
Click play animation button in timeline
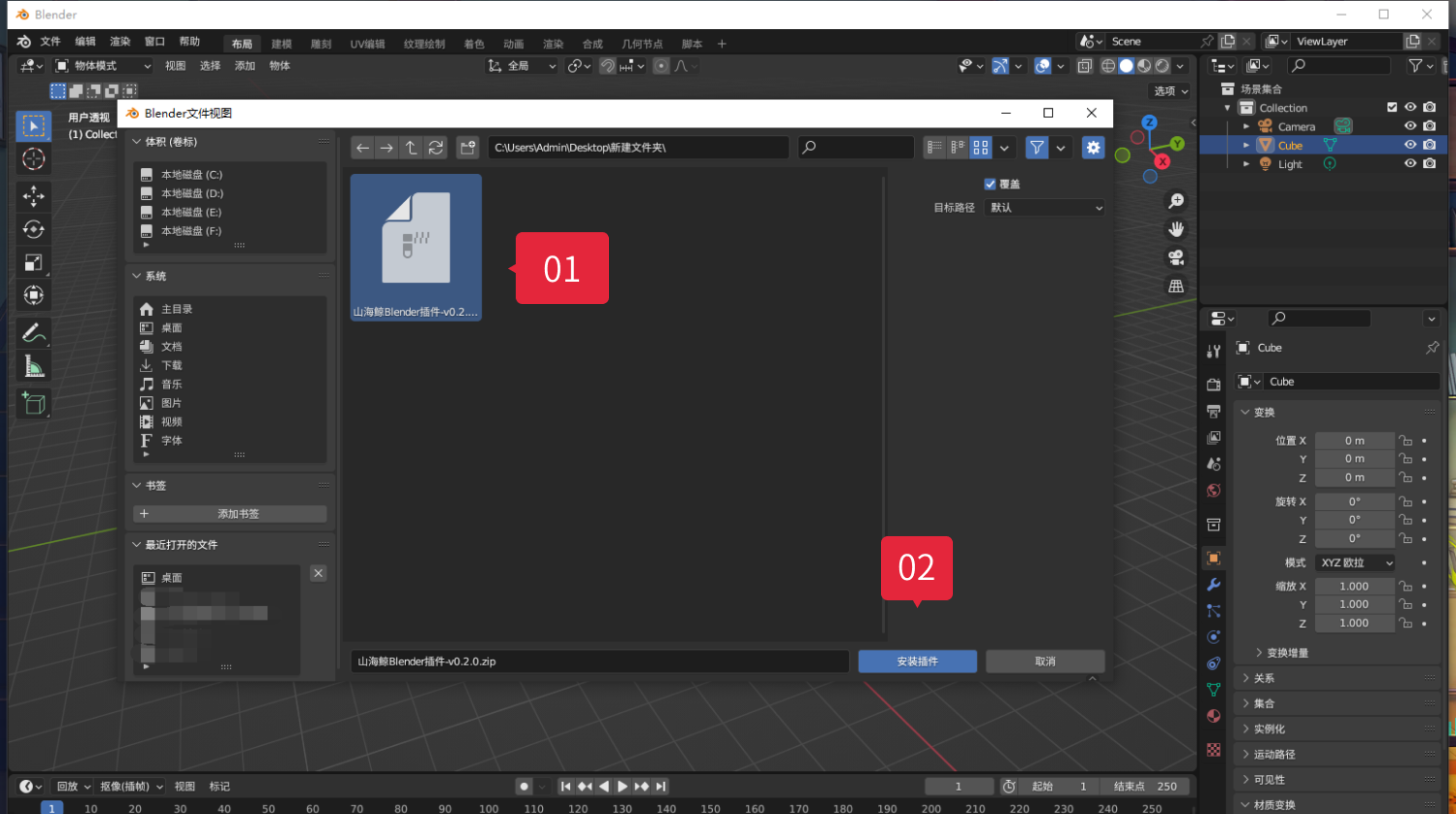(x=623, y=786)
